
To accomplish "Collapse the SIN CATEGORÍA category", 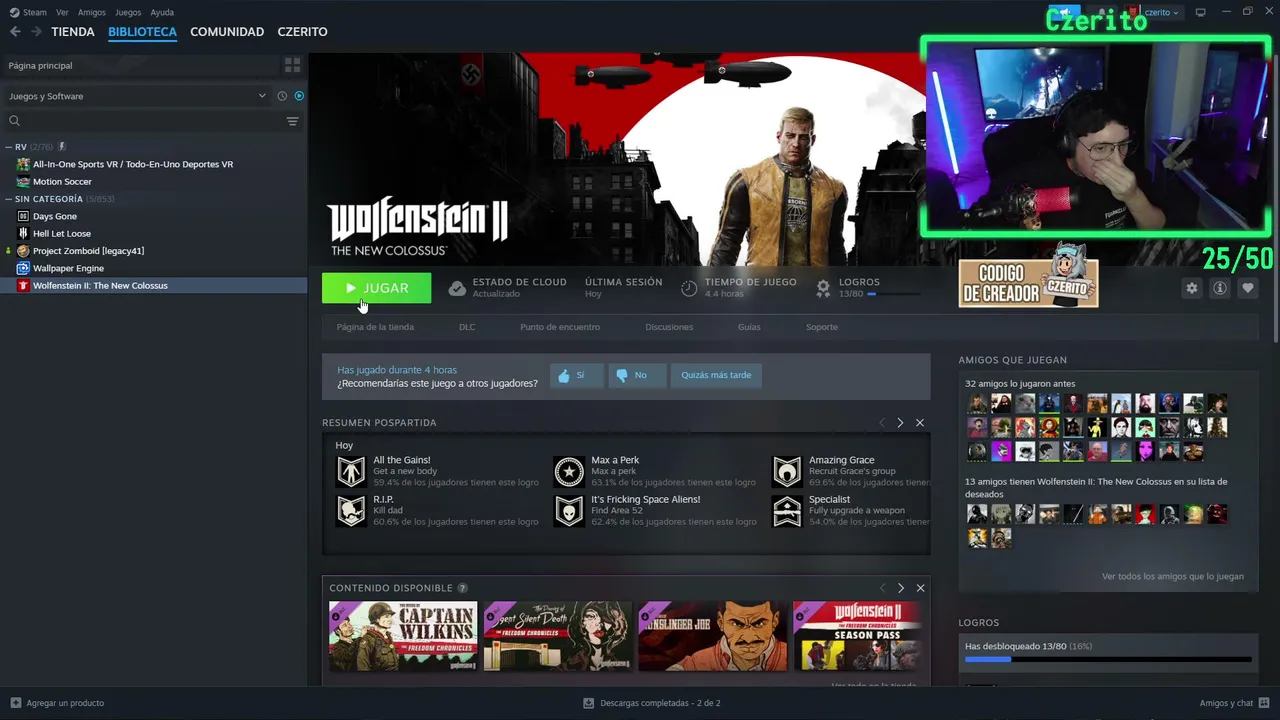I will [9, 199].
